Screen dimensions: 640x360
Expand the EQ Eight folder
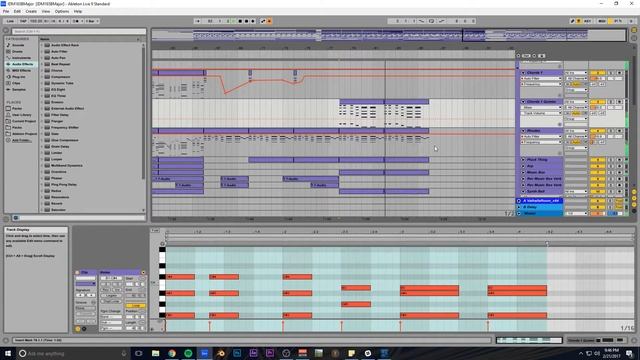tap(42, 89)
